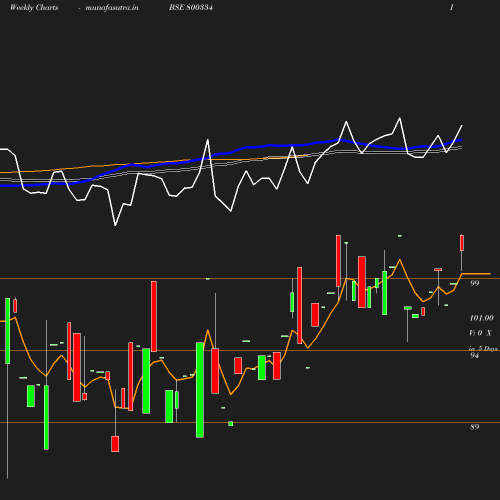This screenshot has width=500, height=500.
Task: Click the "1" label at top right
Action: 452,7
